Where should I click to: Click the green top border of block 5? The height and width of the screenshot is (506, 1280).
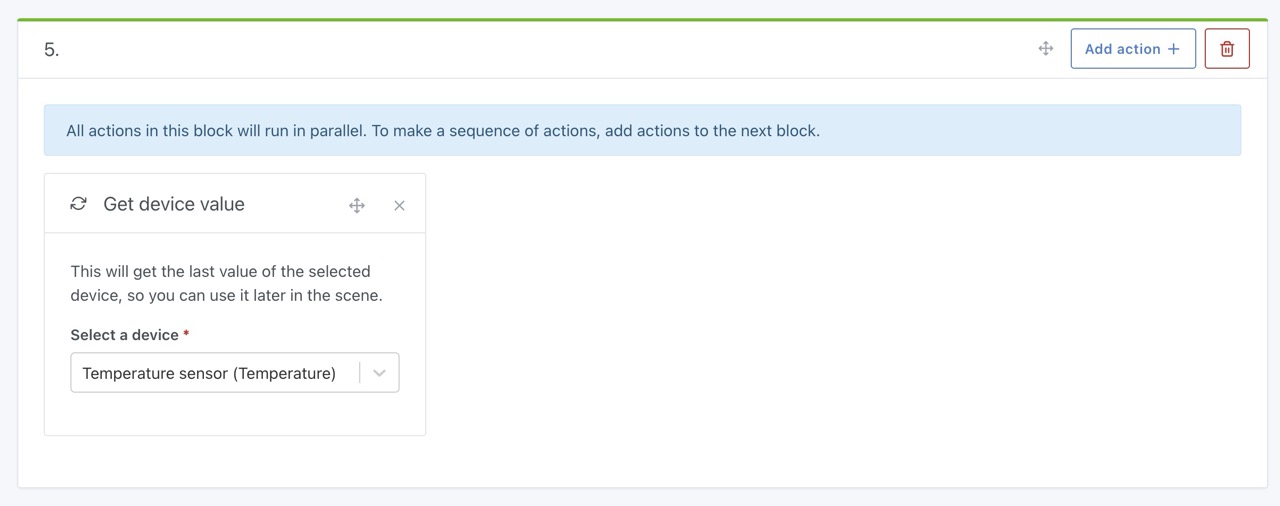[x=642, y=20]
